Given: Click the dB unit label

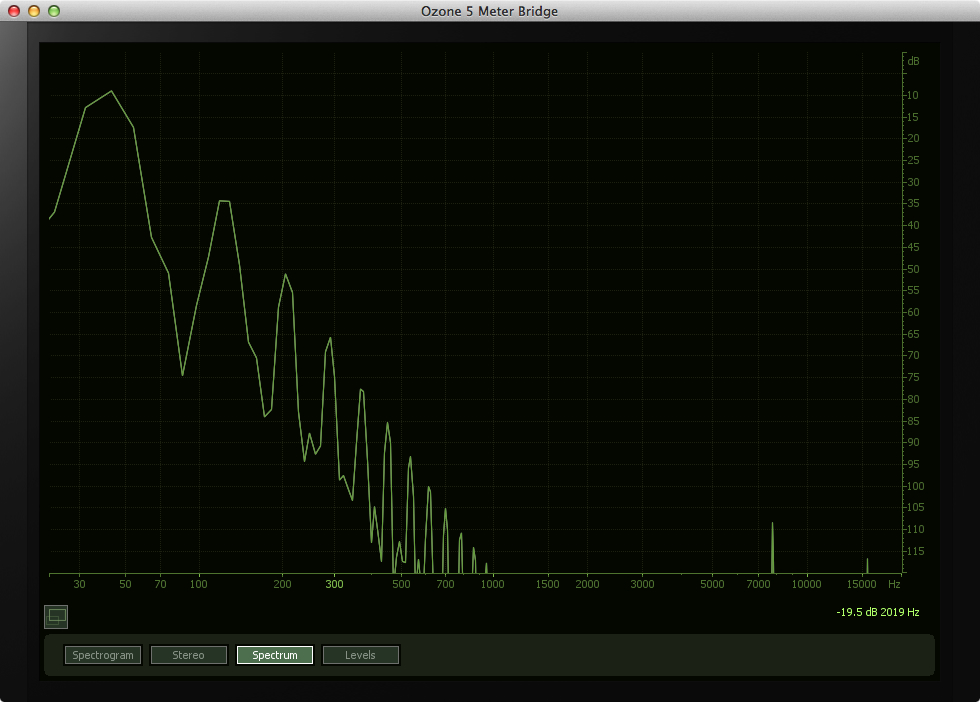Looking at the screenshot, I should coord(913,61).
